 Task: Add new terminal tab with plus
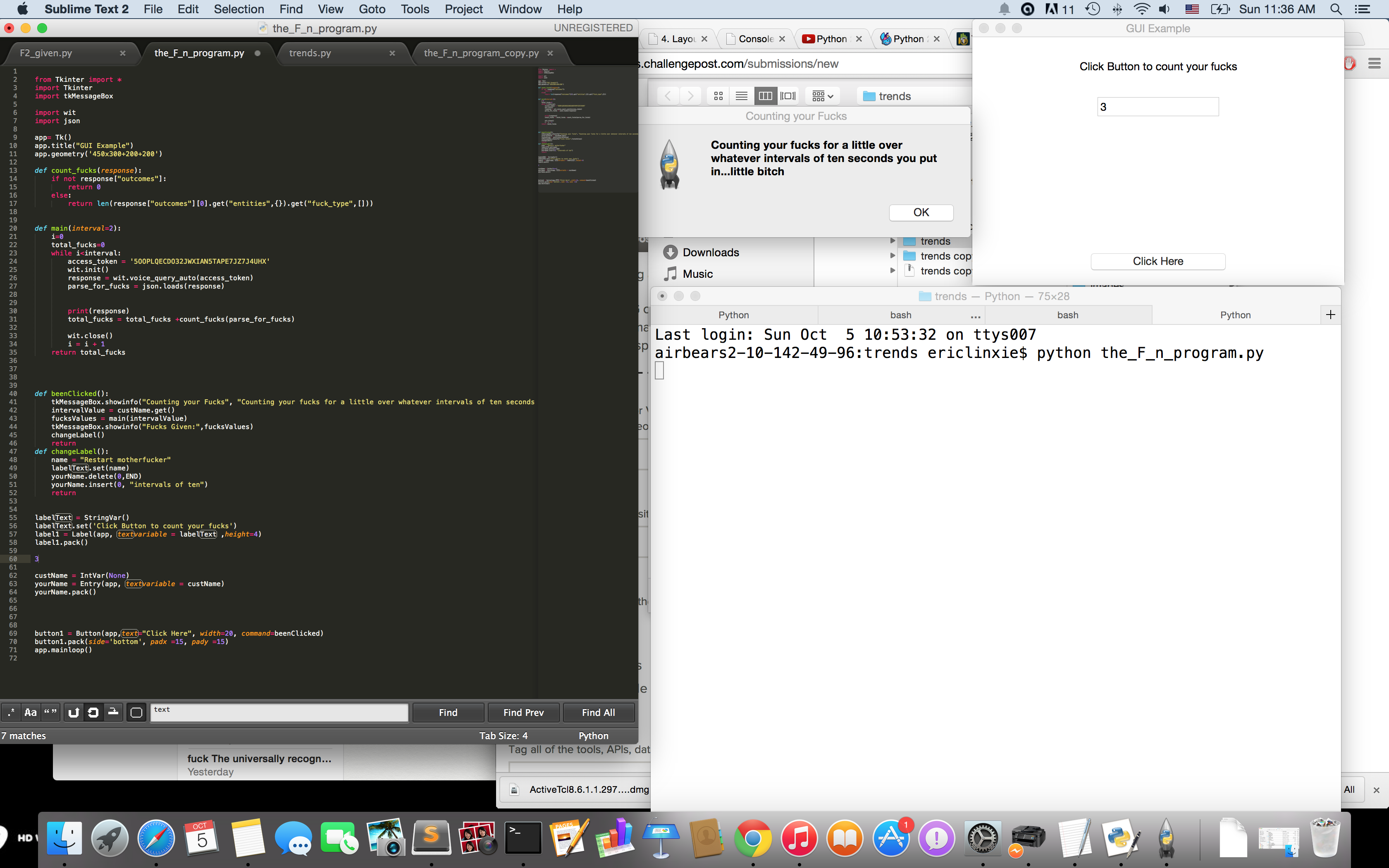tap(1330, 315)
